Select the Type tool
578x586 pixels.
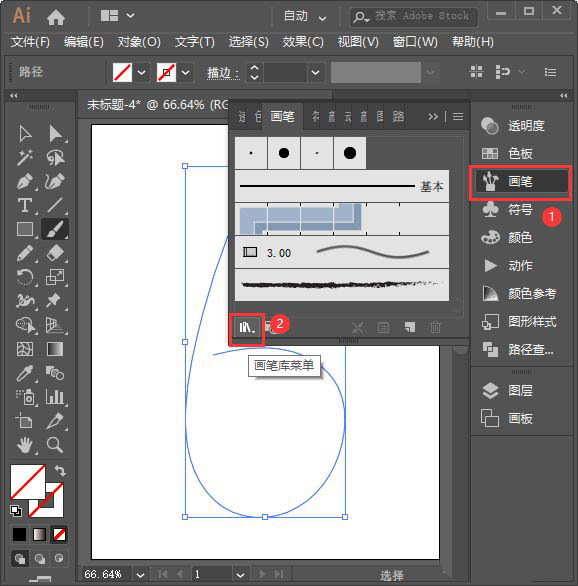click(25, 205)
